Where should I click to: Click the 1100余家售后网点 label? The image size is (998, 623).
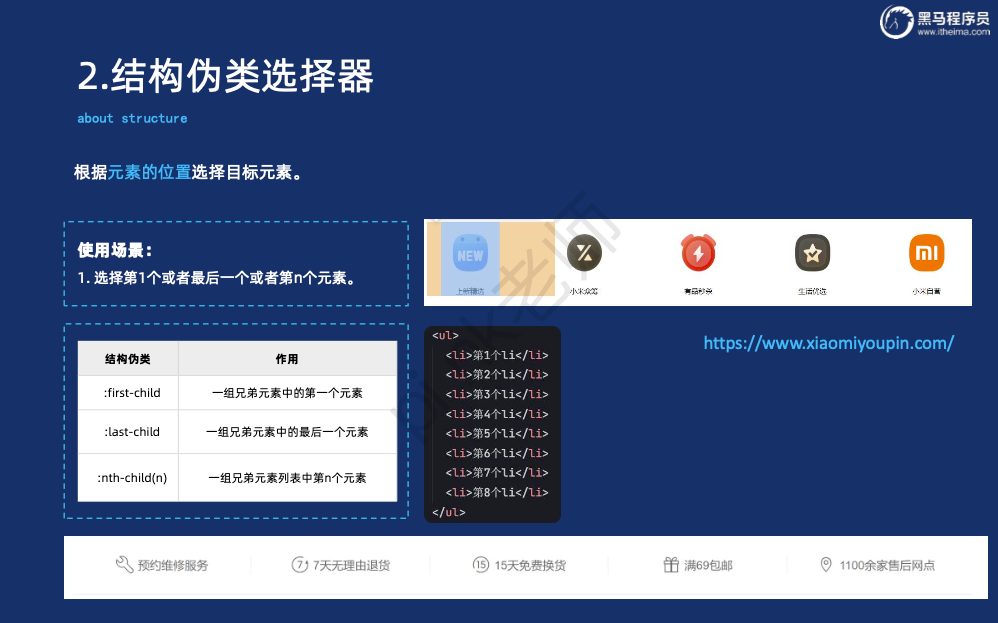coord(887,565)
